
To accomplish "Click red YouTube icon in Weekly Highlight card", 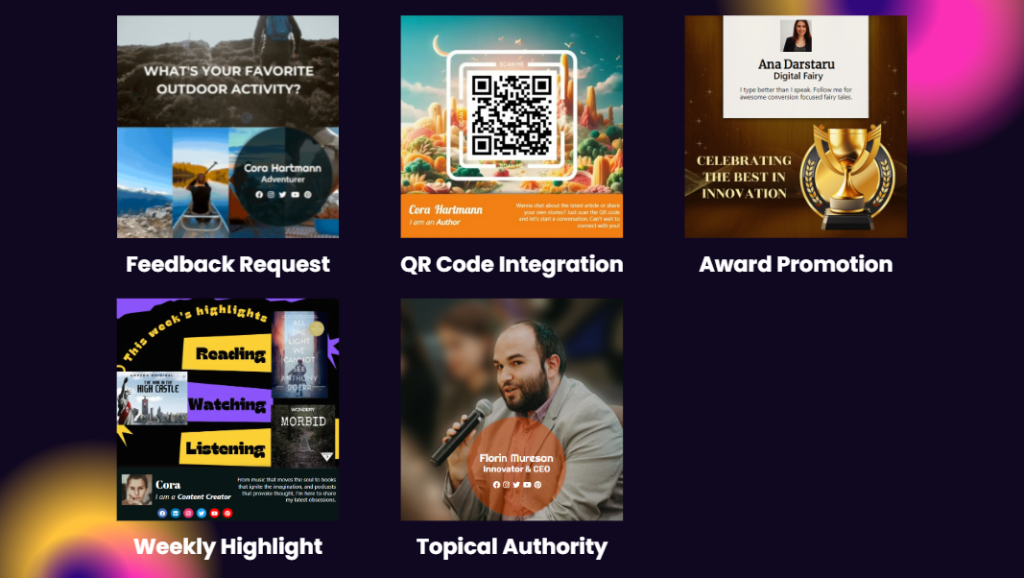I will click(214, 513).
